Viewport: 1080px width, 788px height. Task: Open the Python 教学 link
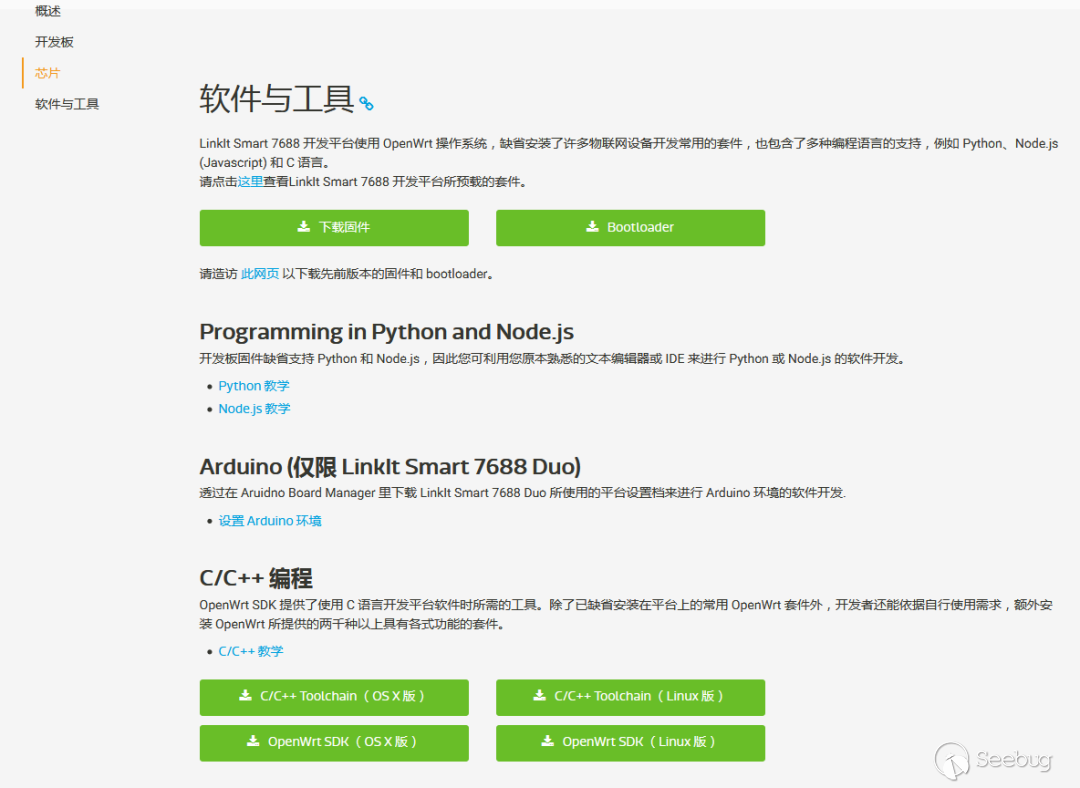253,386
